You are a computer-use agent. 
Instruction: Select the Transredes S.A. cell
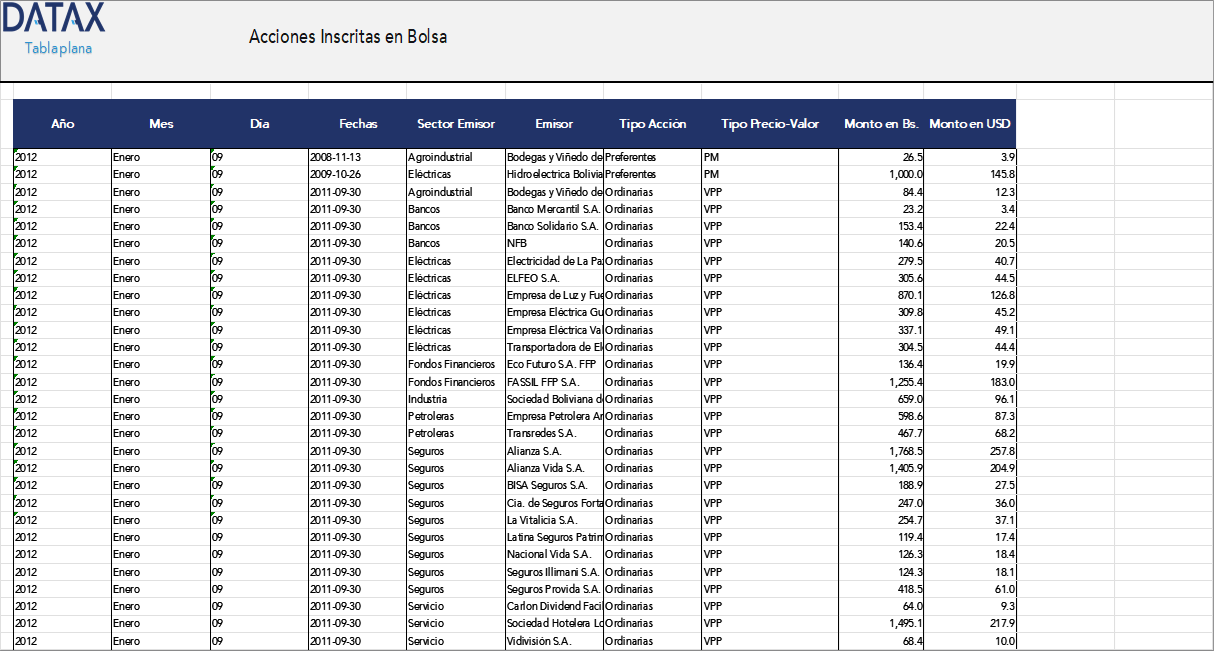tap(554, 433)
